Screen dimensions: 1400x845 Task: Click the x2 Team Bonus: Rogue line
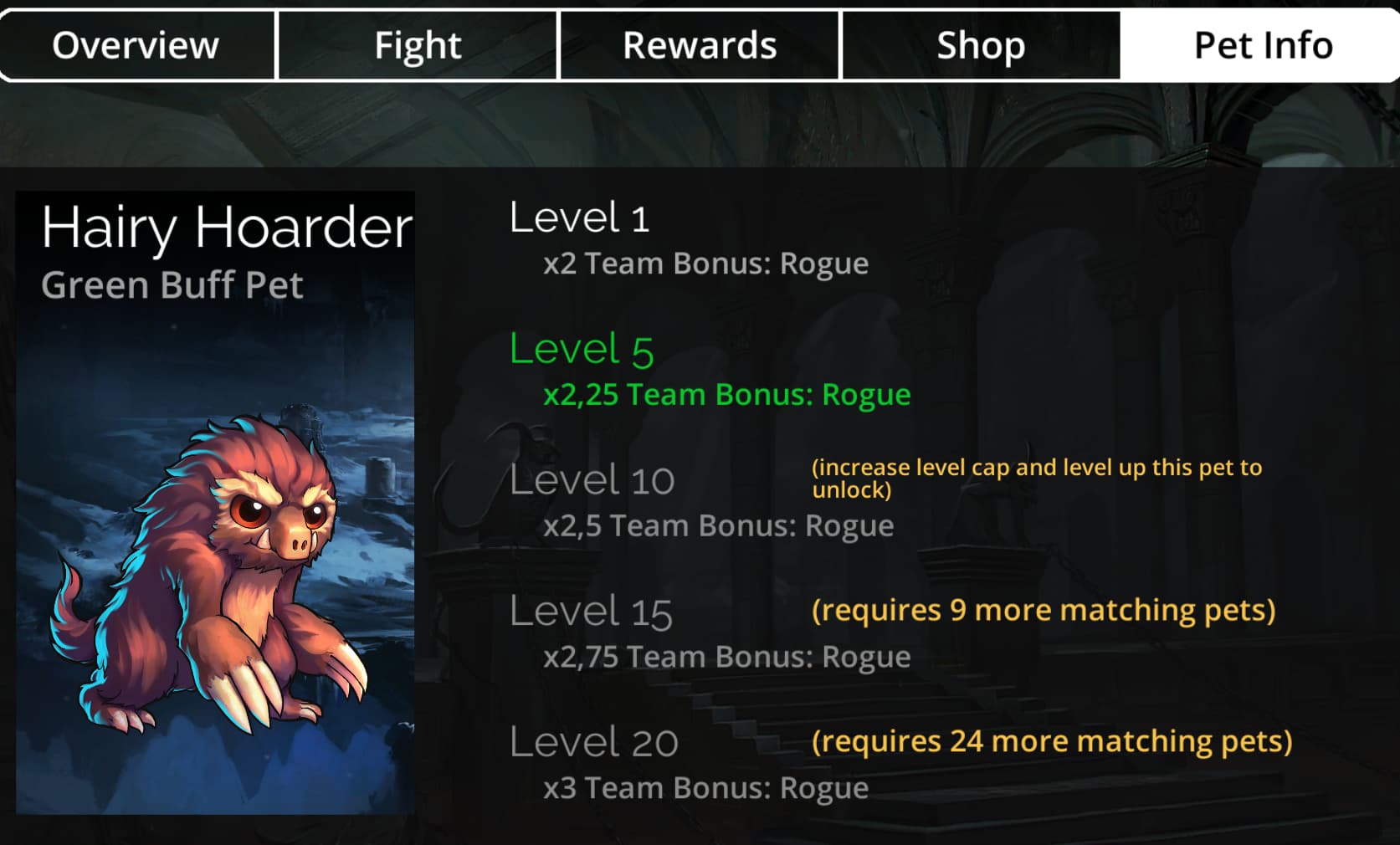(706, 264)
